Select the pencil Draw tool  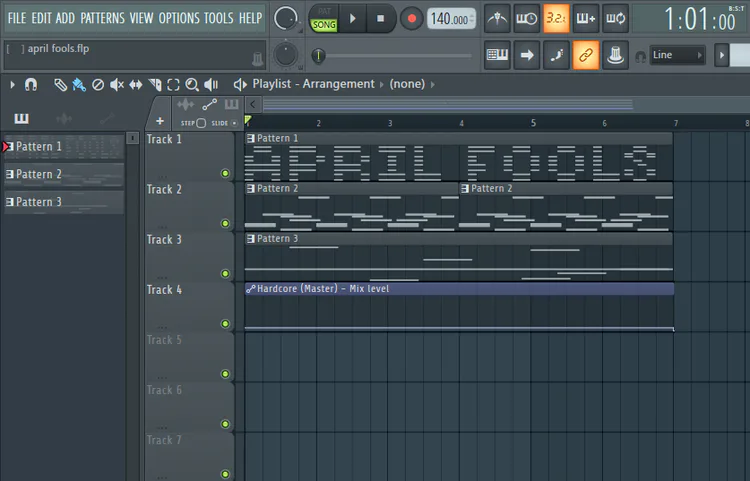point(60,85)
